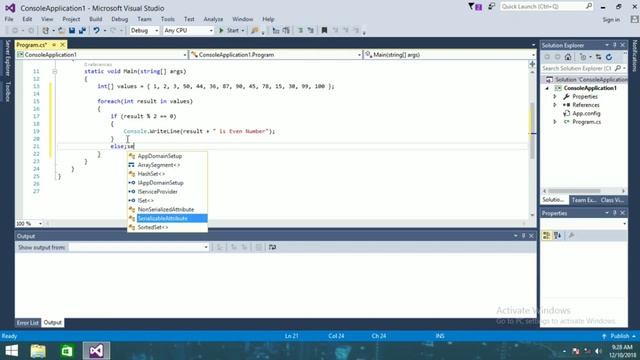The width and height of the screenshot is (640, 360).
Task: Open the ConsoleApplication1.Program type dropdown
Action: pyautogui.click(x=276, y=55)
